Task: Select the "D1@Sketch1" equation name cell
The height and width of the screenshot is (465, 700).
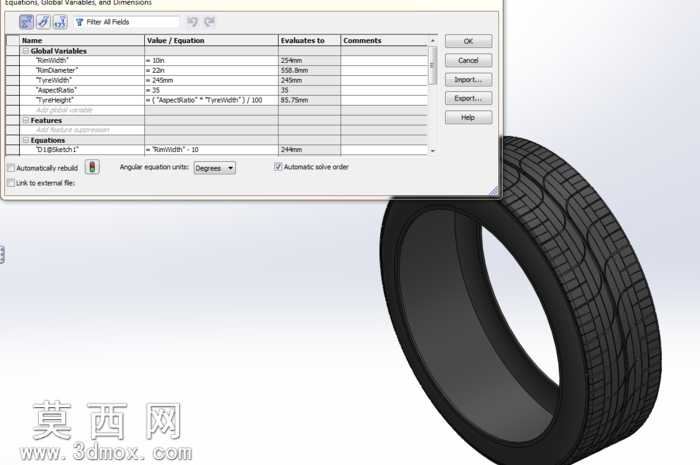Action: 82,149
